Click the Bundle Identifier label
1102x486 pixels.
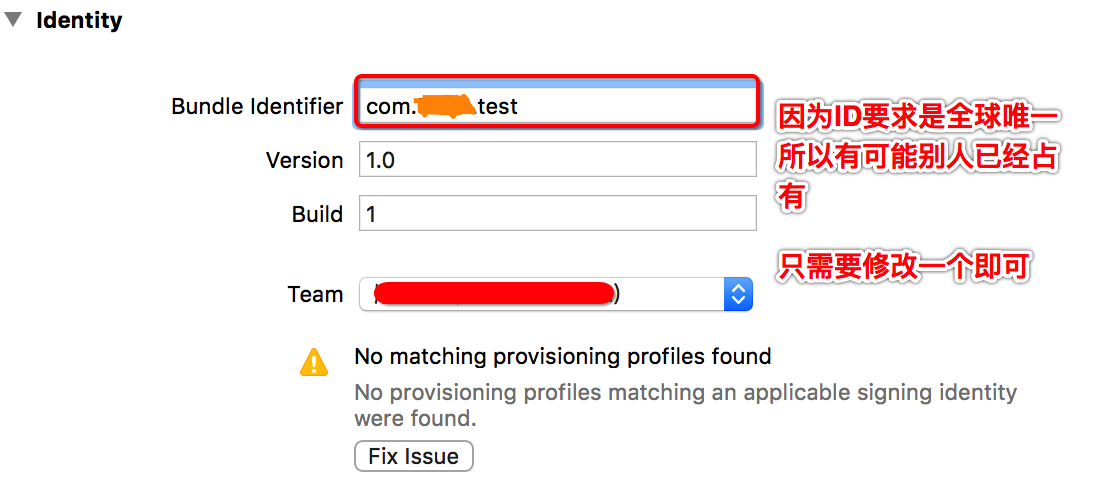[257, 106]
